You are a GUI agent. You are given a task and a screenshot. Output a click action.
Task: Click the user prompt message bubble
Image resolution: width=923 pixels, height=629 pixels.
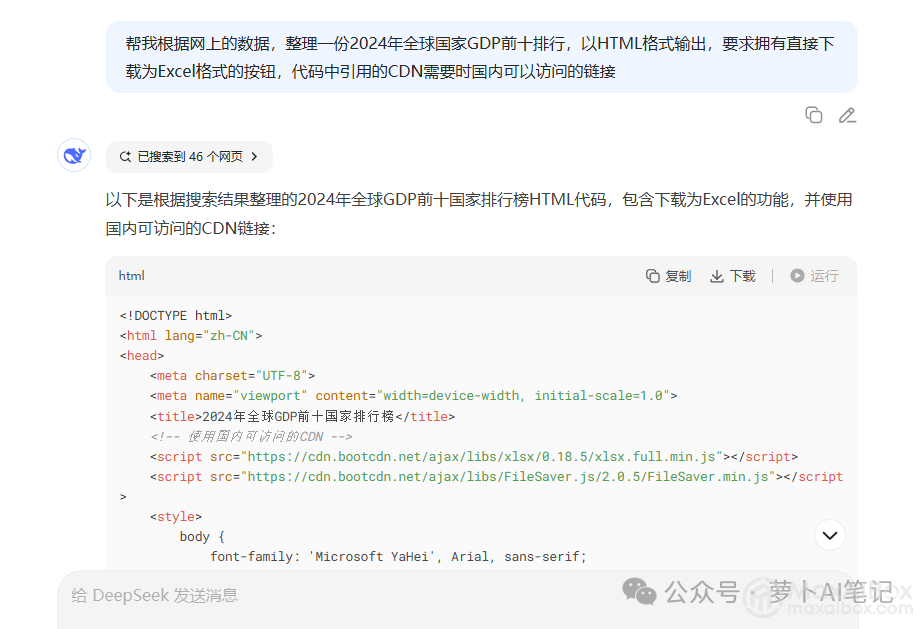tap(481, 57)
